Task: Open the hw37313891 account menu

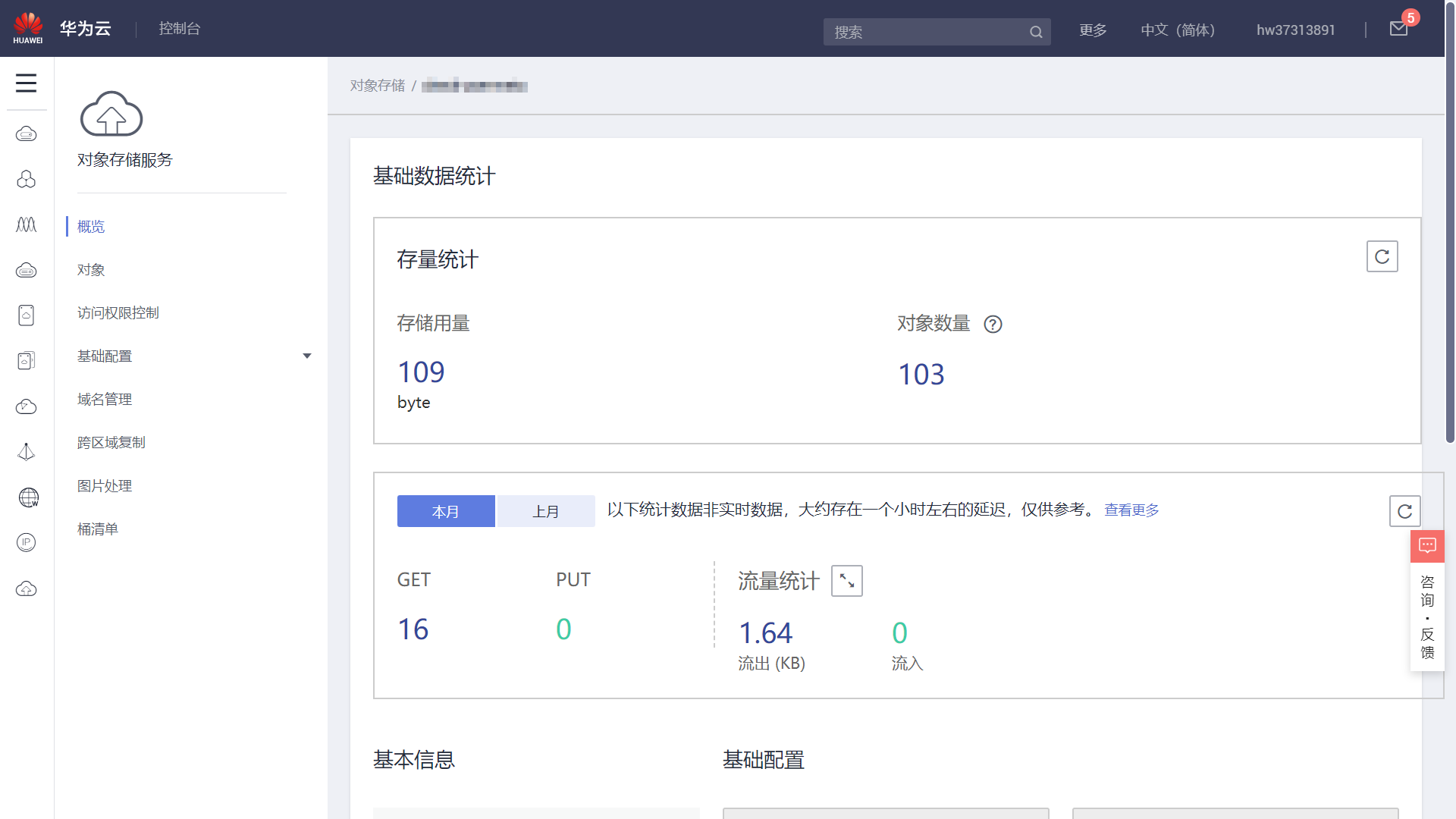Action: point(1295,30)
